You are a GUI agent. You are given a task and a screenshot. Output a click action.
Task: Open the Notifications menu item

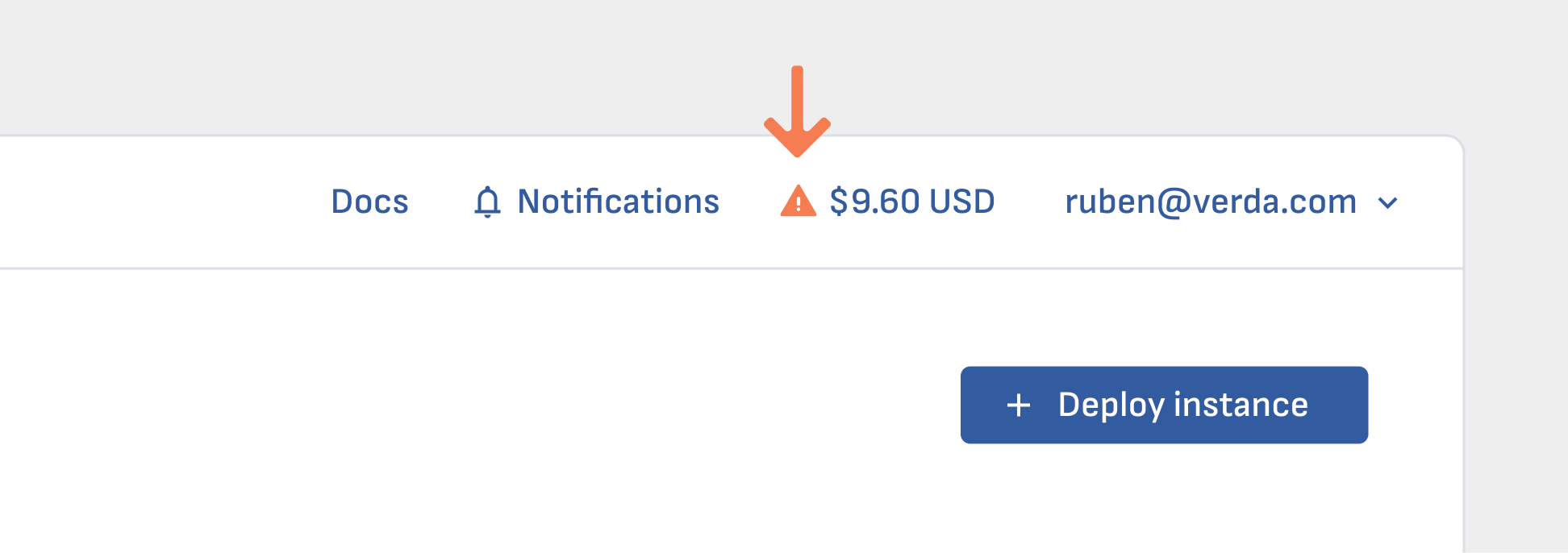pos(596,202)
